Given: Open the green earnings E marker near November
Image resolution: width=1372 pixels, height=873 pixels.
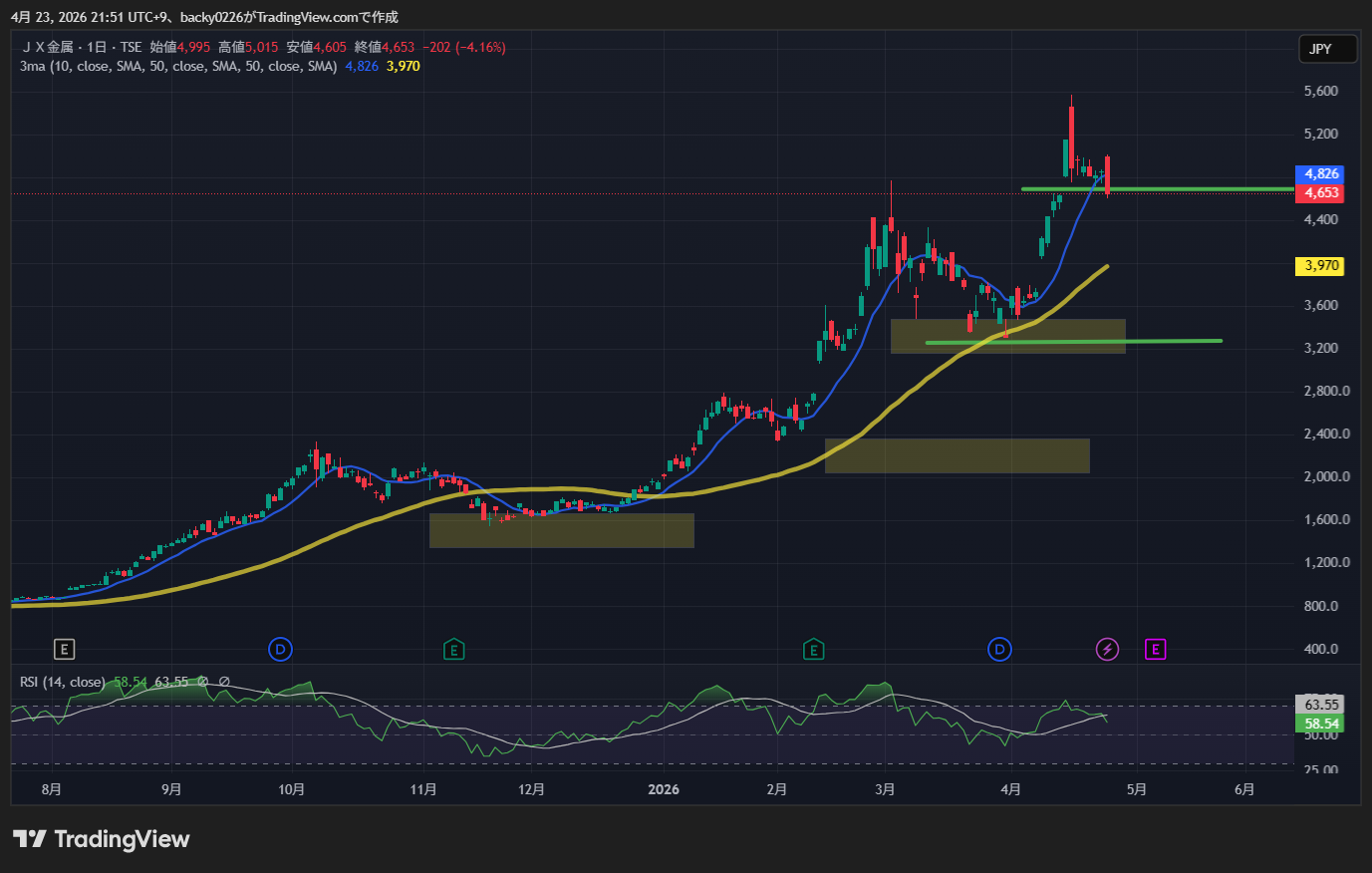Looking at the screenshot, I should [x=454, y=650].
